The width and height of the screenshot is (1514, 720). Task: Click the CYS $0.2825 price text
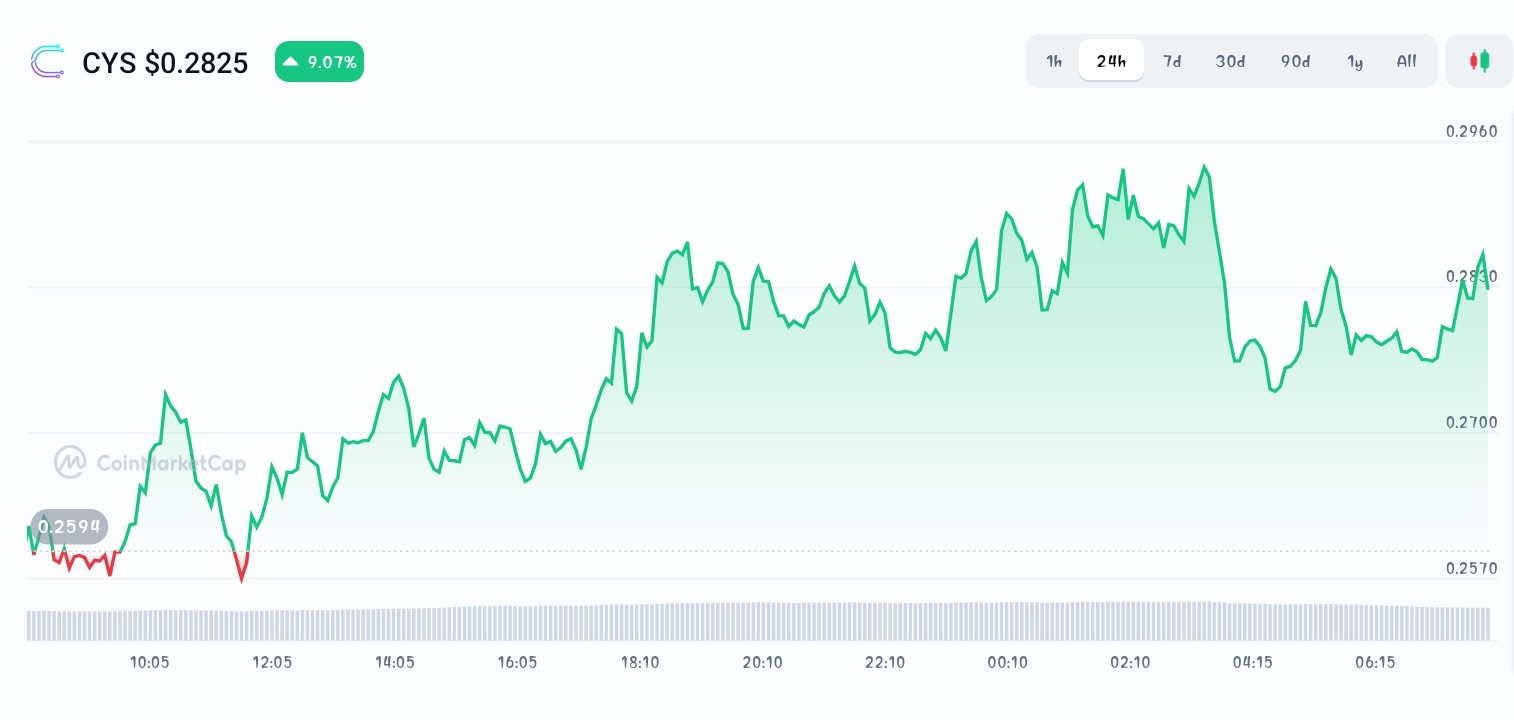click(165, 63)
